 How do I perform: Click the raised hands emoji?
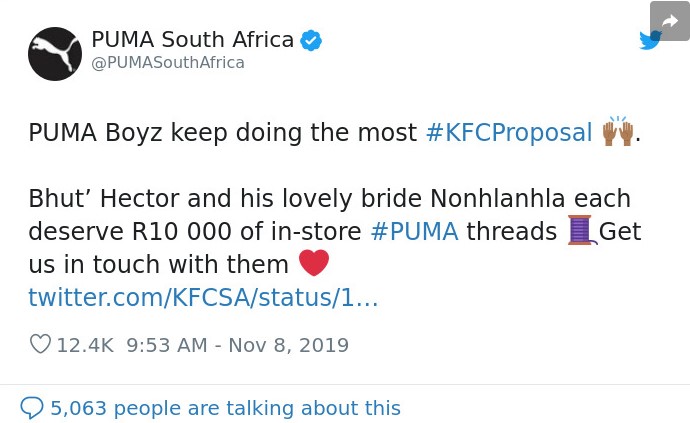[618, 131]
